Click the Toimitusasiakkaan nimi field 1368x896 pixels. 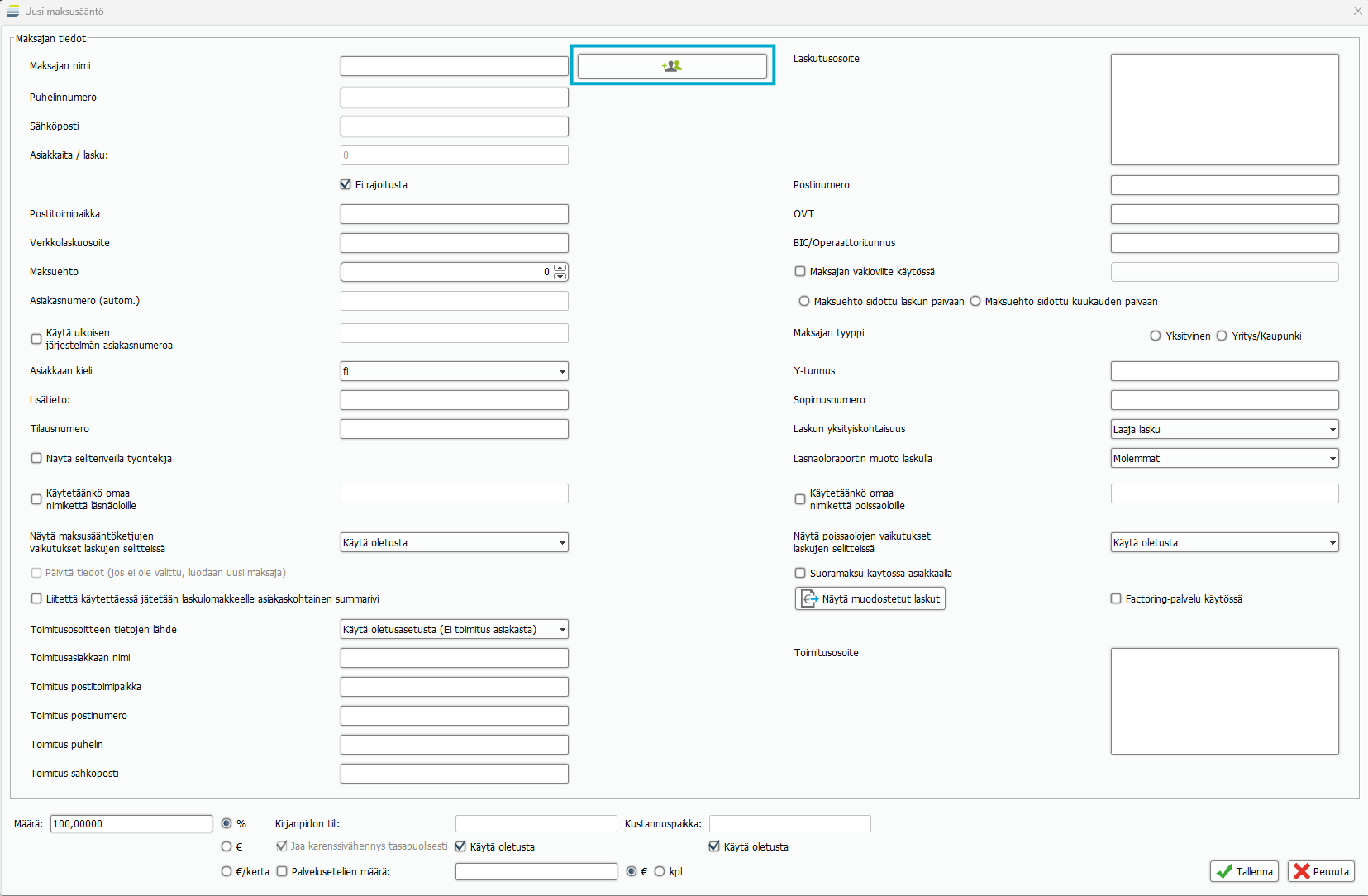[x=455, y=658]
